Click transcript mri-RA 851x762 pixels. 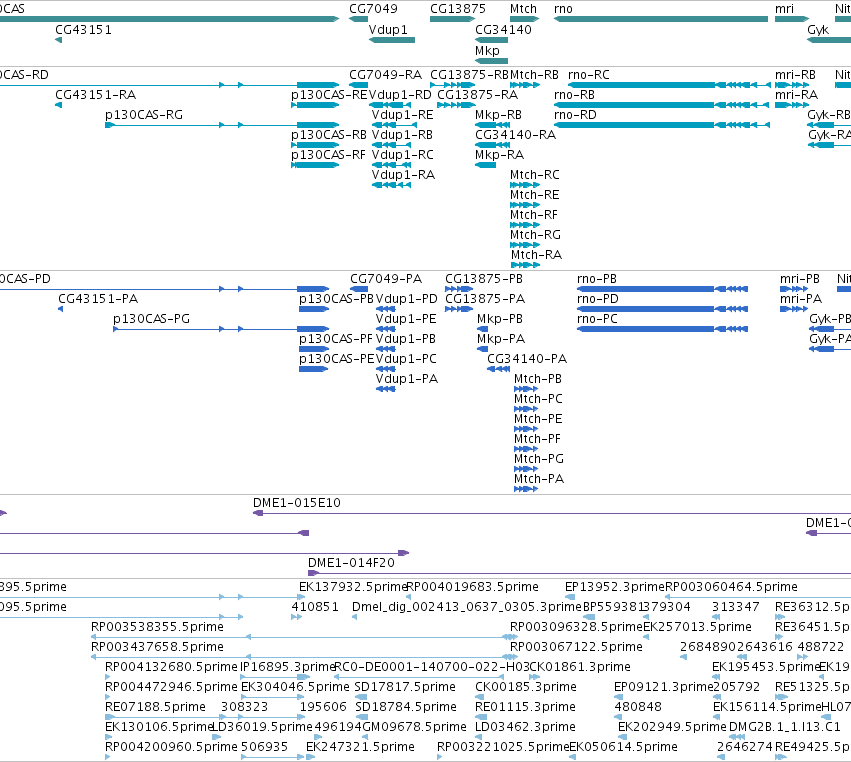point(792,105)
